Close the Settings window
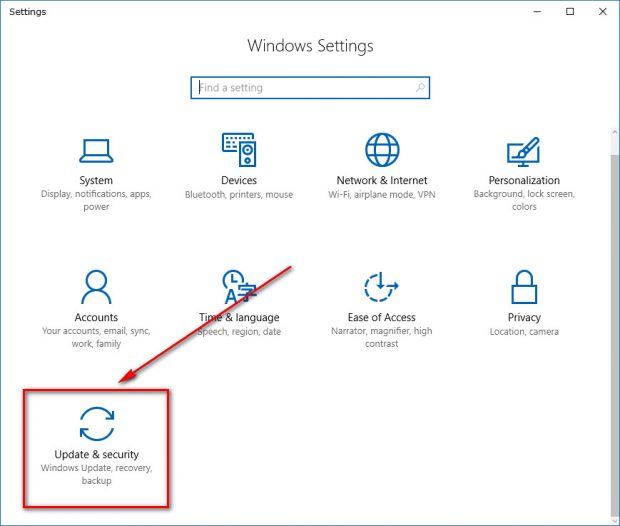Image resolution: width=620 pixels, height=526 pixels. click(603, 11)
